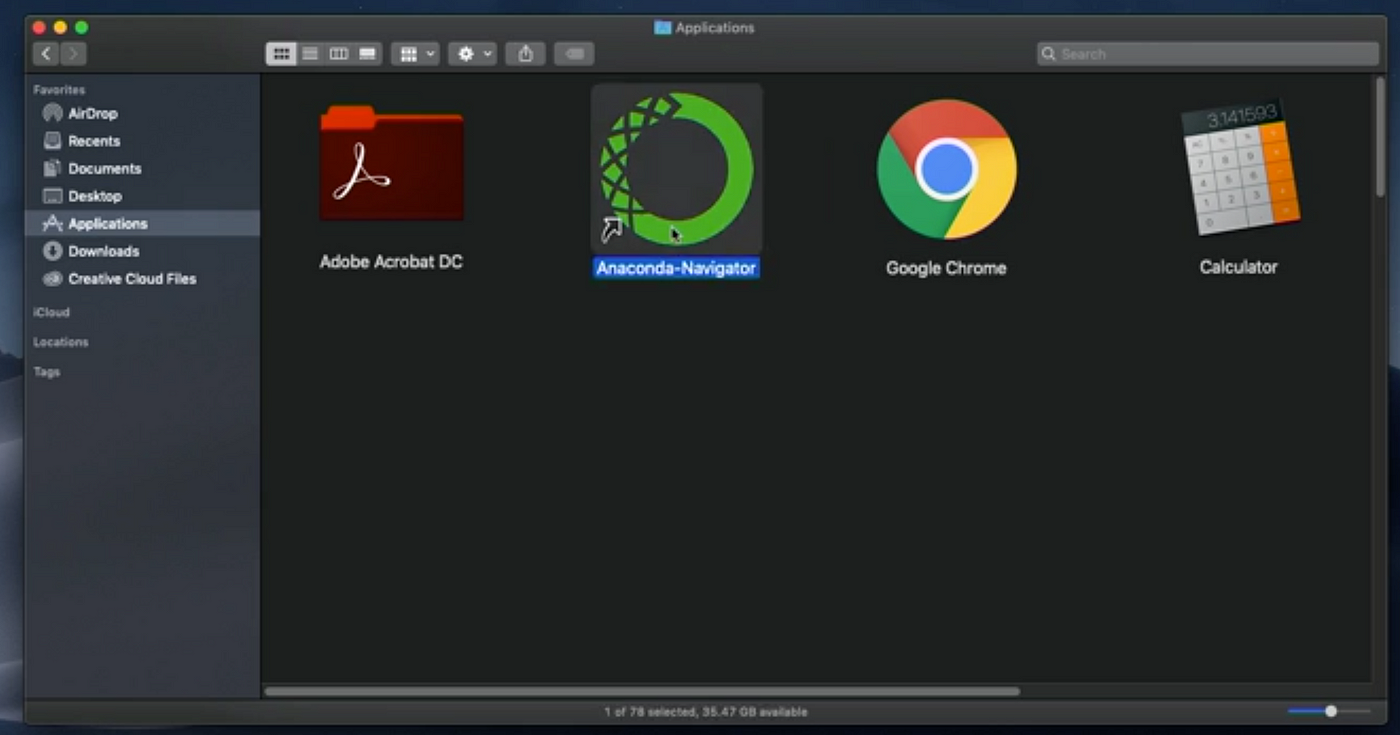Screen dimensions: 1400x735
Task: Click the vertical scrollbar
Action: pyautogui.click(x=1382, y=137)
